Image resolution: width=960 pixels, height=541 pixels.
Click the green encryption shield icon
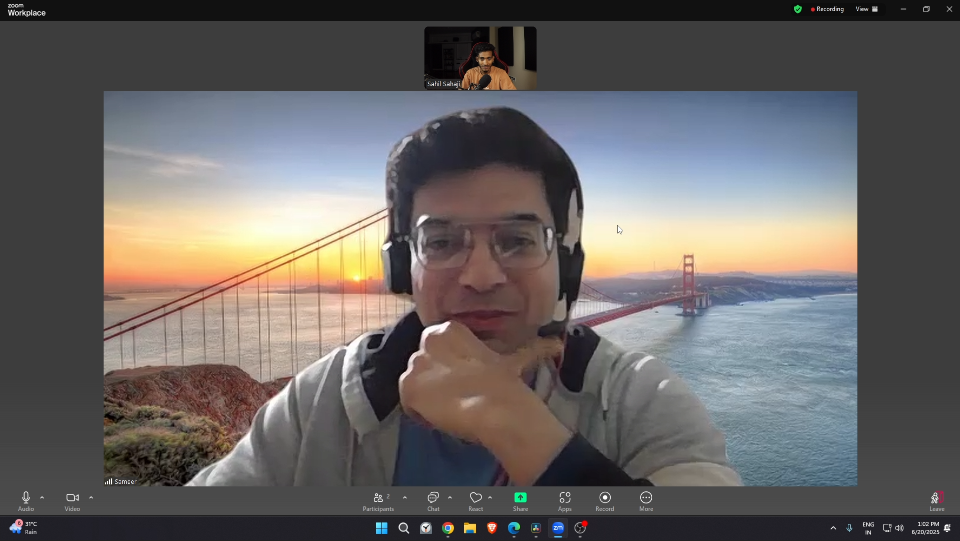(797, 9)
